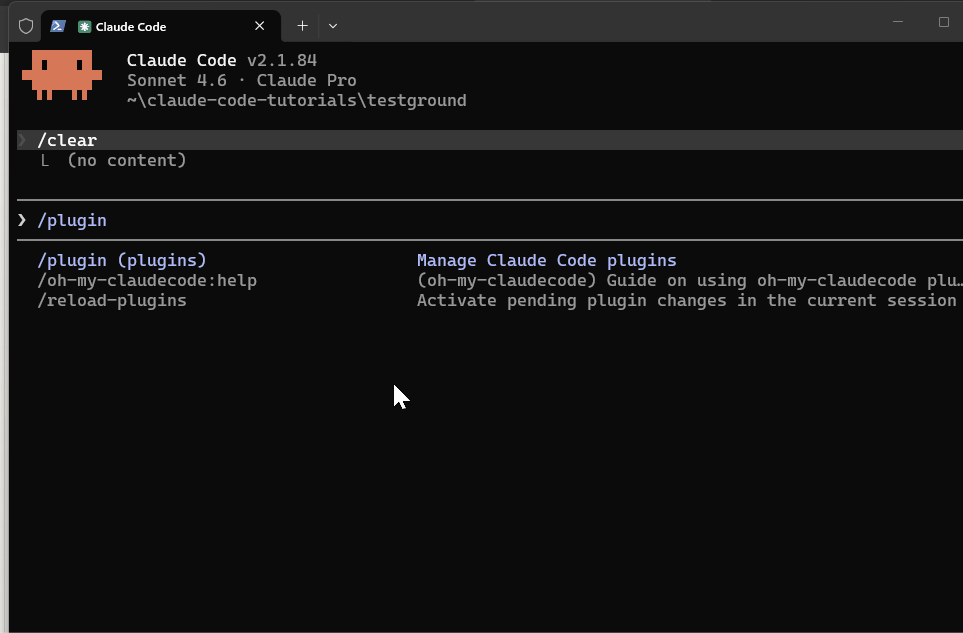Select the /plugin (plugins) suggestion
This screenshot has height=633, width=963.
(x=122, y=260)
